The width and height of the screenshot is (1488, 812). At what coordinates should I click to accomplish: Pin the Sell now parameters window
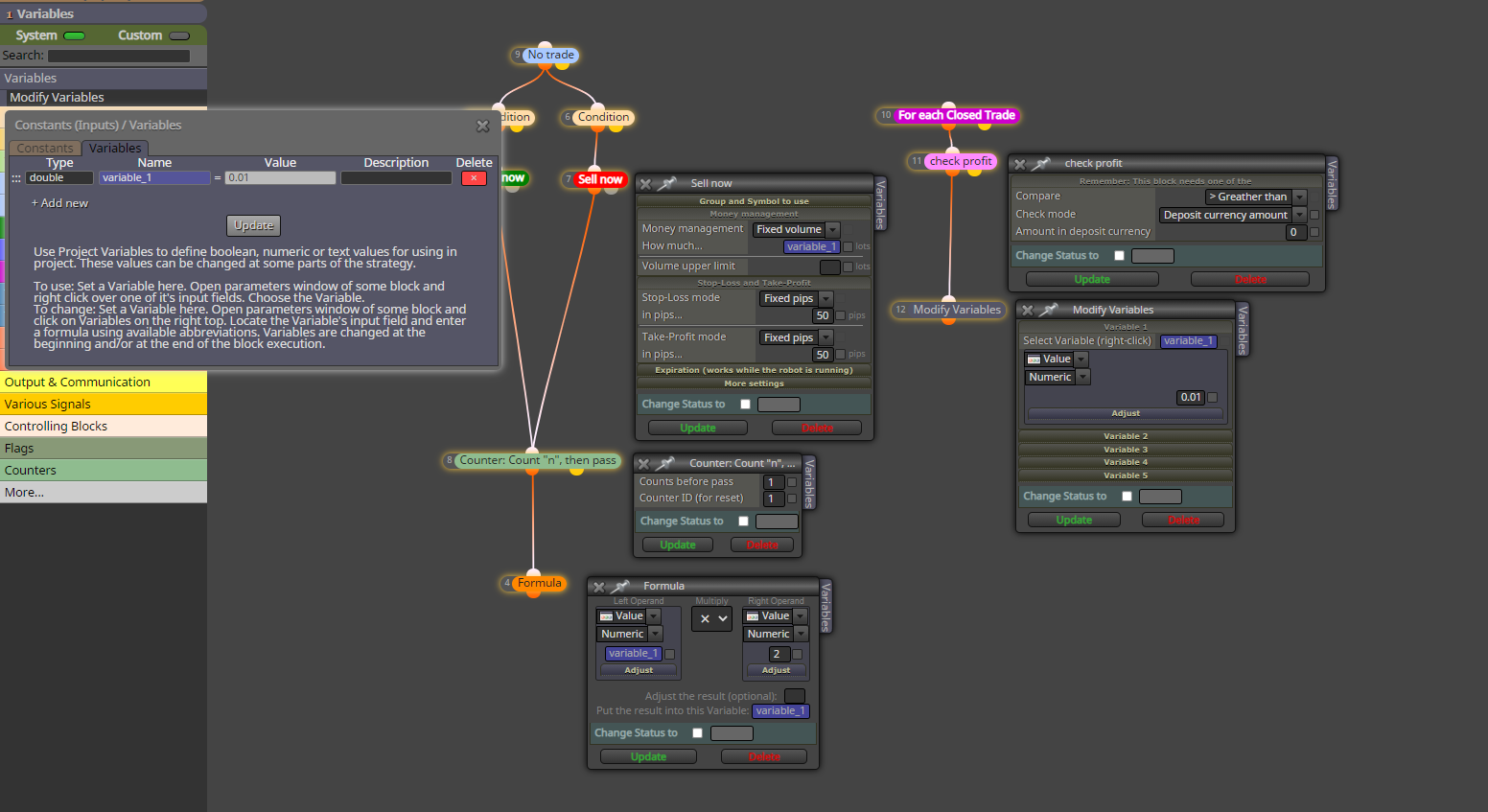coord(668,183)
